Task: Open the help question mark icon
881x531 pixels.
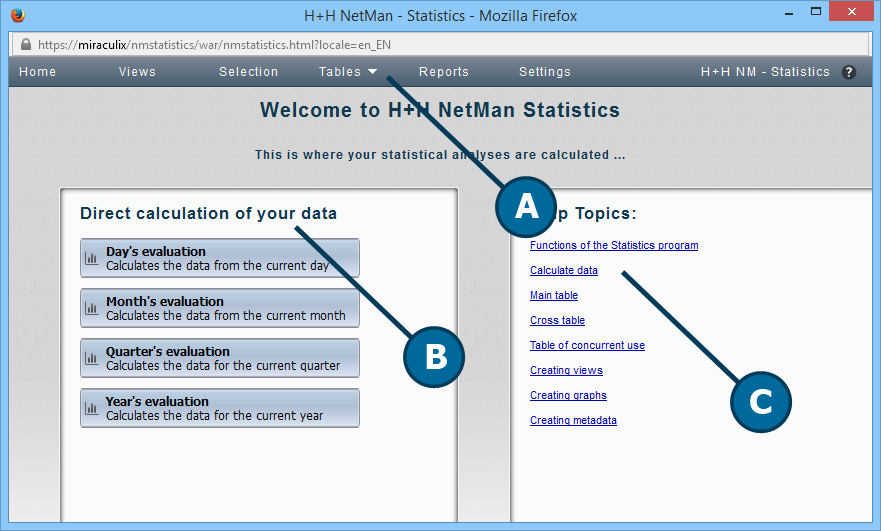Action: pos(848,72)
